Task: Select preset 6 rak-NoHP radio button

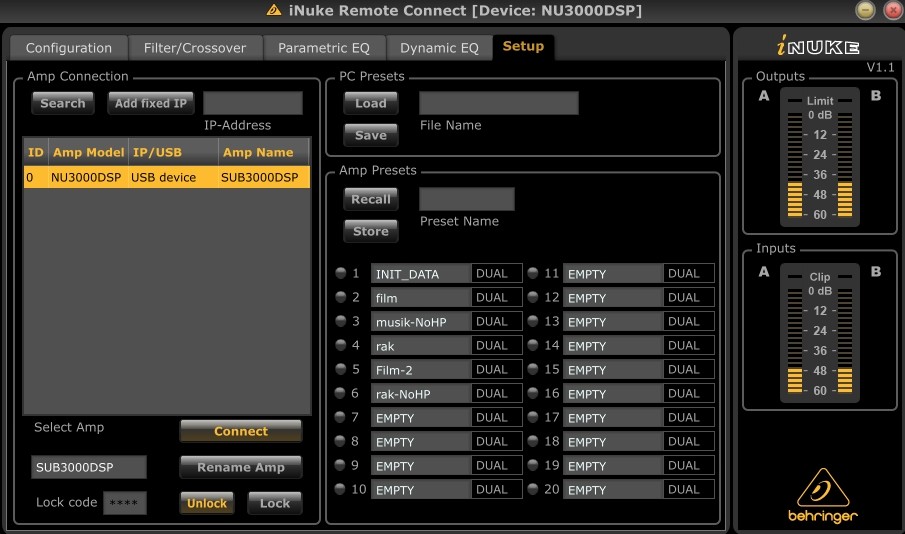Action: (341, 393)
